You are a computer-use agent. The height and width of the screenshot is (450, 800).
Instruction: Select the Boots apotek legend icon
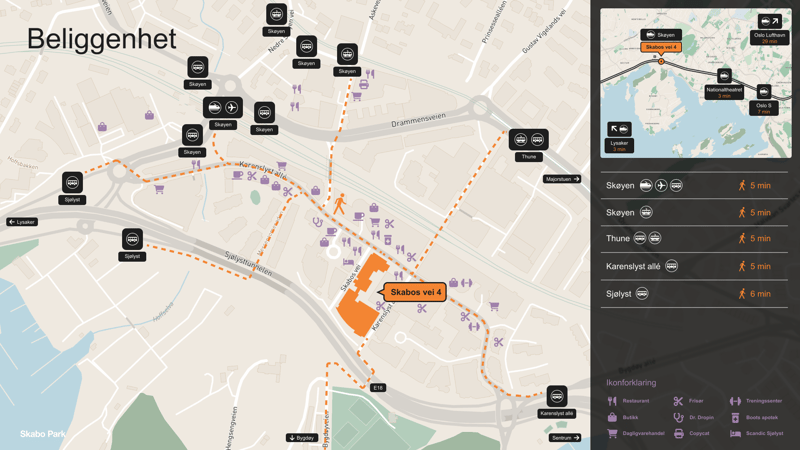735,417
